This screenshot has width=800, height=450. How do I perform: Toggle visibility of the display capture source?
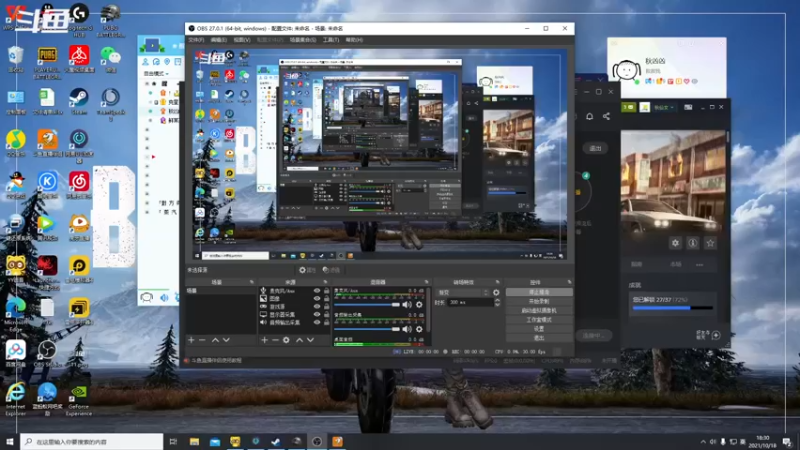click(317, 314)
